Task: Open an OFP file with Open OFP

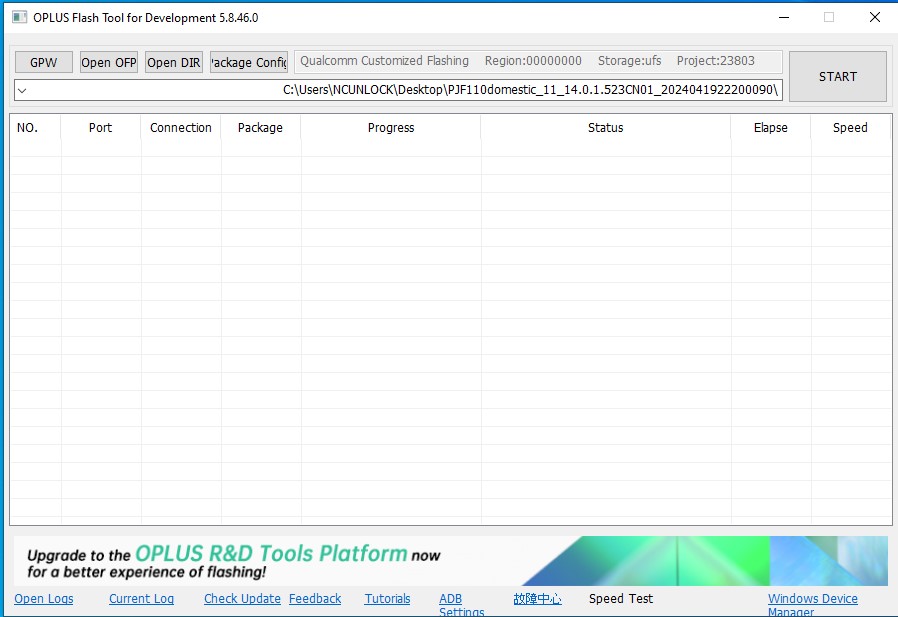Action: 109,62
